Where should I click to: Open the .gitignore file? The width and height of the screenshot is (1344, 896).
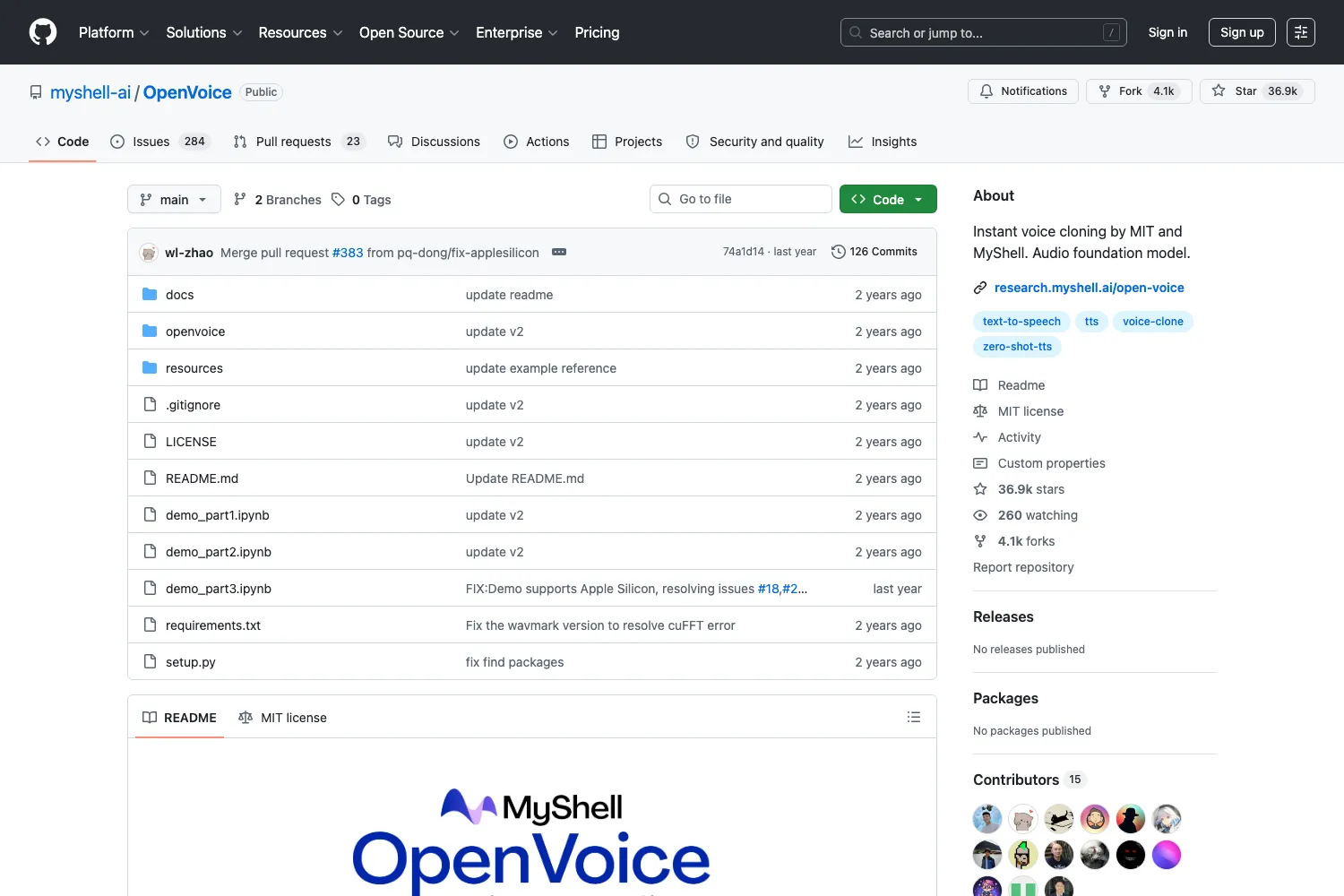193,405
